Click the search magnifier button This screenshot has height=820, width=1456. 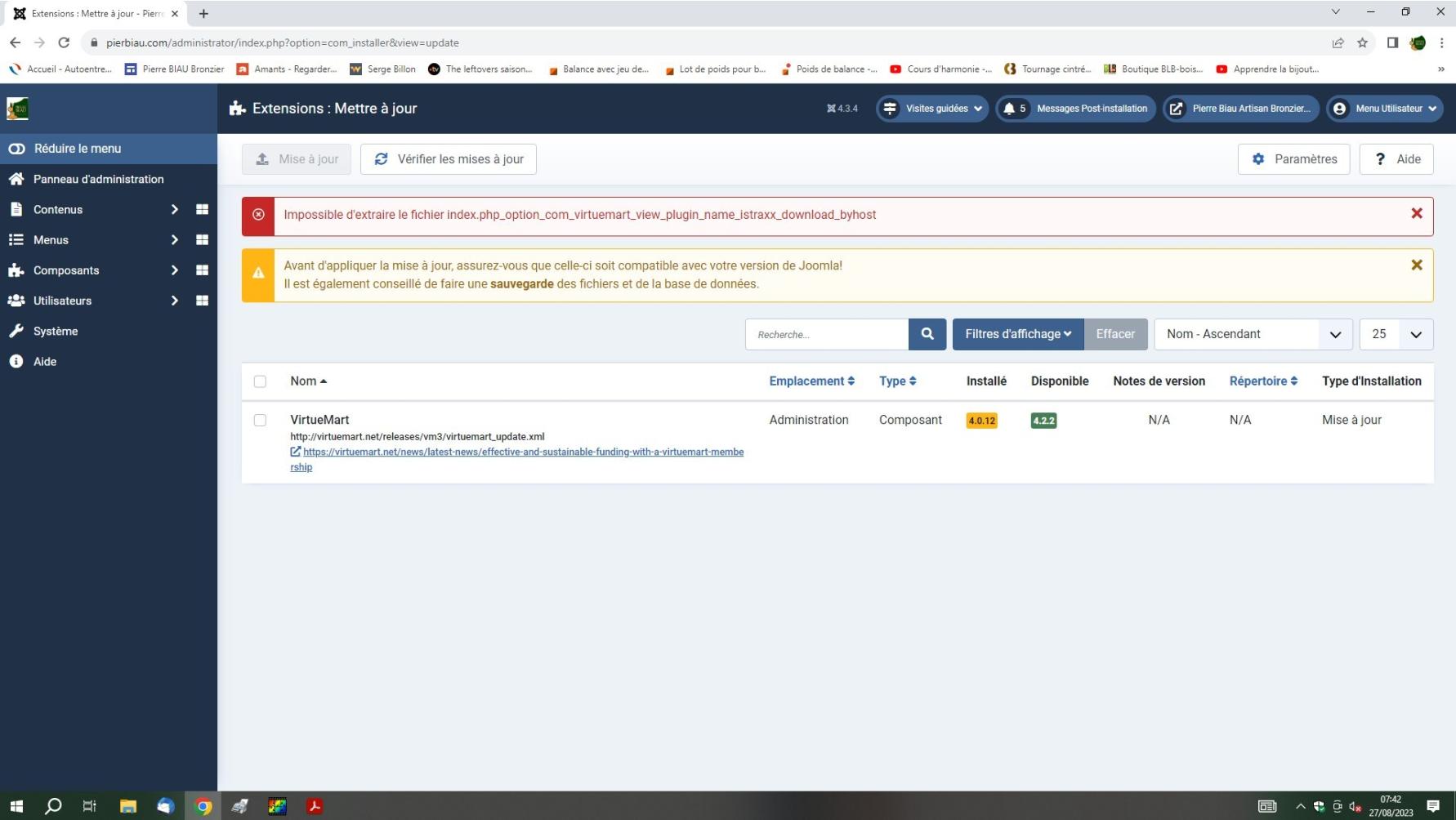(927, 334)
